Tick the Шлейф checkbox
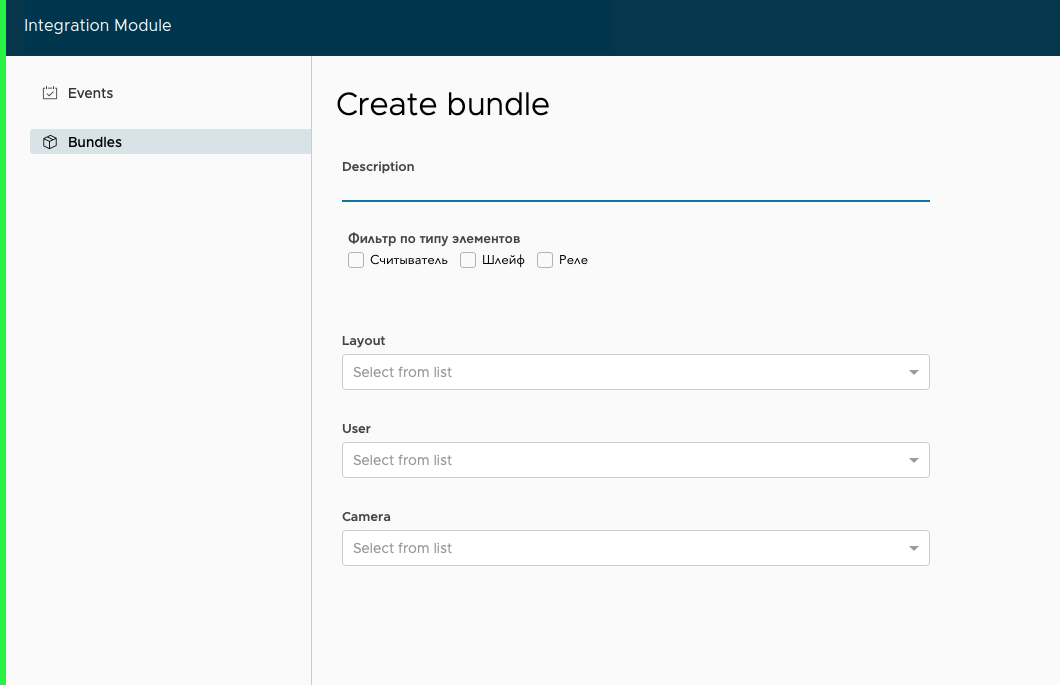The image size is (1060, 685). (468, 260)
